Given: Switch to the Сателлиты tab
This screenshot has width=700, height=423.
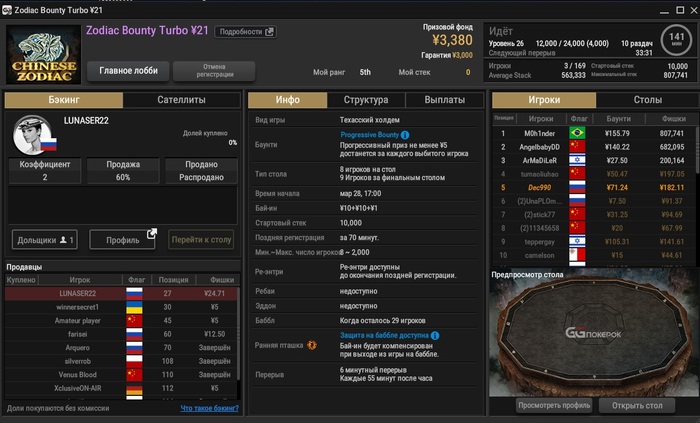Looking at the screenshot, I should [x=181, y=100].
